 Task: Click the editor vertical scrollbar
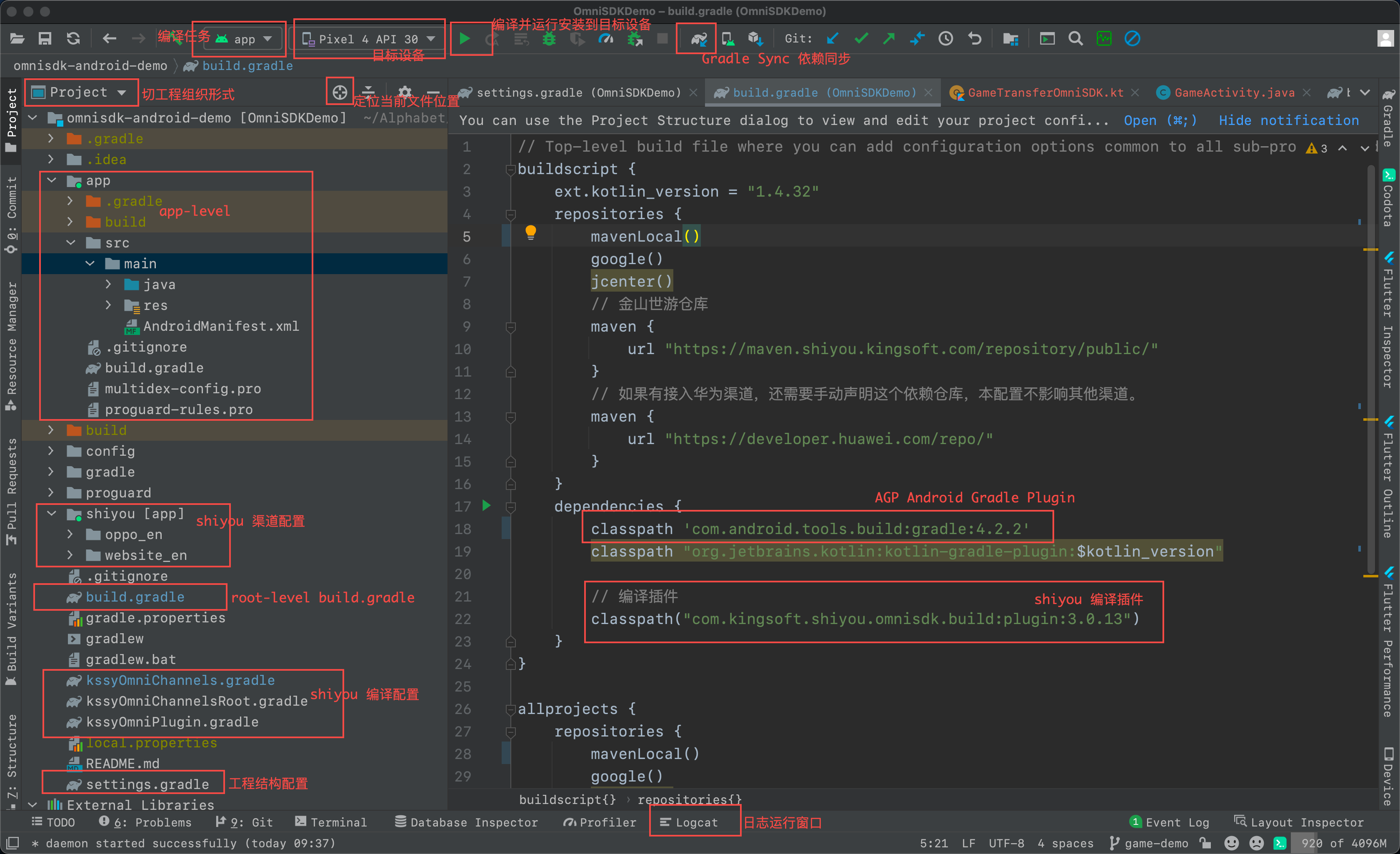click(1370, 370)
